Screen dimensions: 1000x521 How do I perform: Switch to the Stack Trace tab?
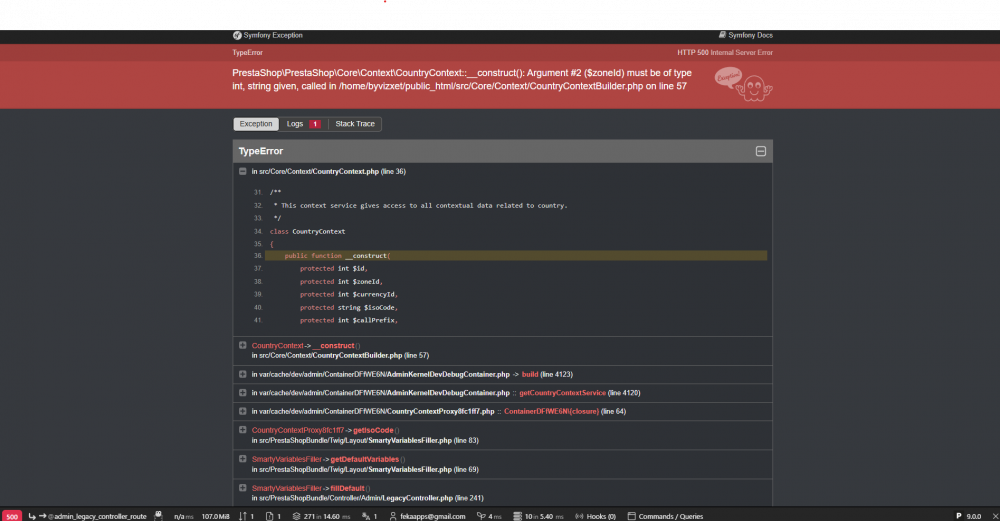pyautogui.click(x=355, y=124)
